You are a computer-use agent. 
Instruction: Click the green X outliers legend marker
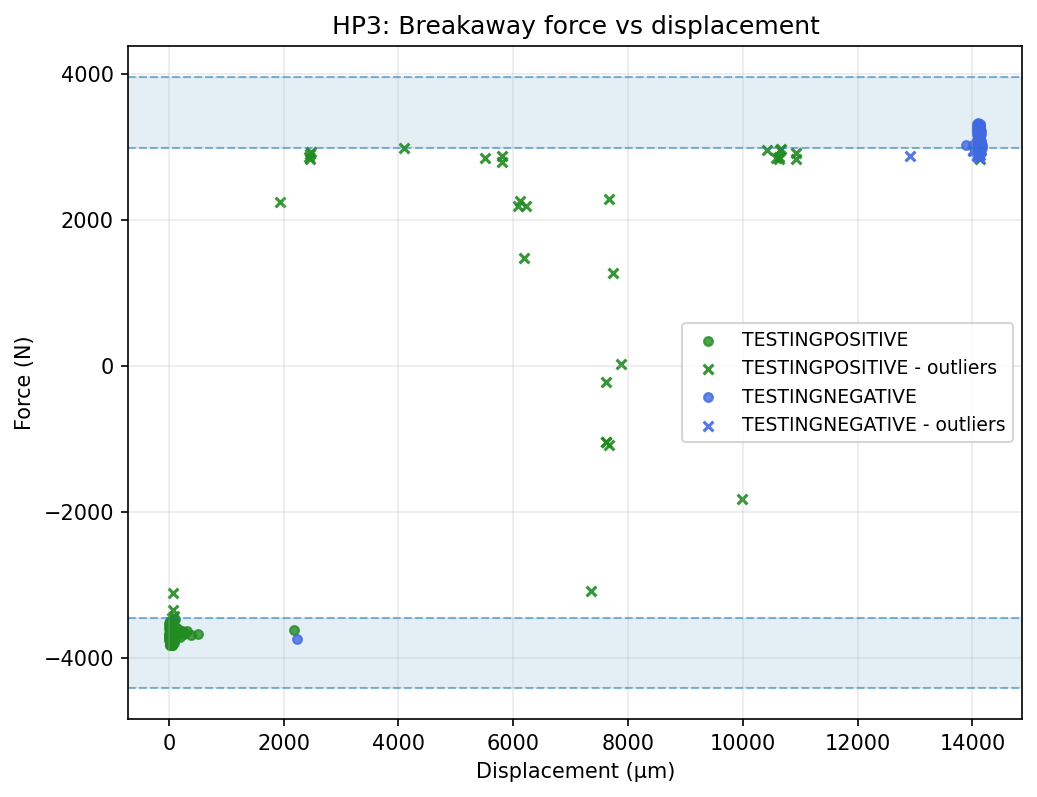(708, 368)
